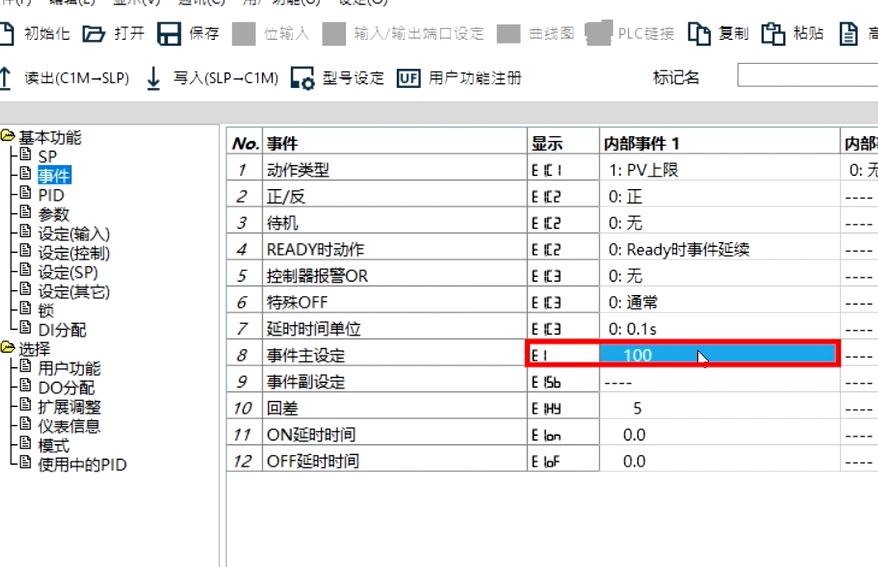Select the 延时时间单位 '0: 0.1s' cell
This screenshot has width=878, height=567.
tap(720, 328)
